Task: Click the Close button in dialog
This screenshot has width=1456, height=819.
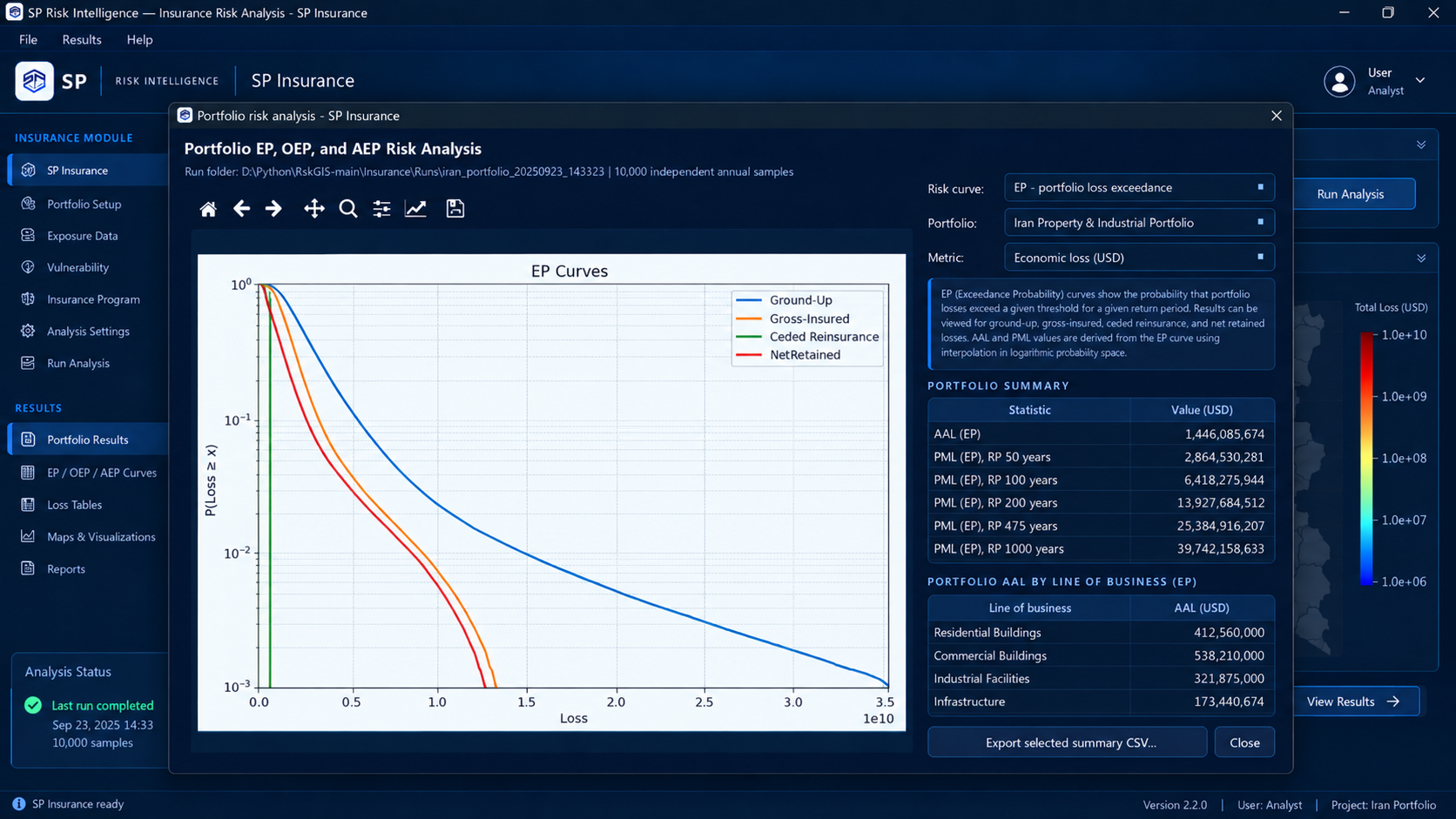Action: click(x=1244, y=742)
